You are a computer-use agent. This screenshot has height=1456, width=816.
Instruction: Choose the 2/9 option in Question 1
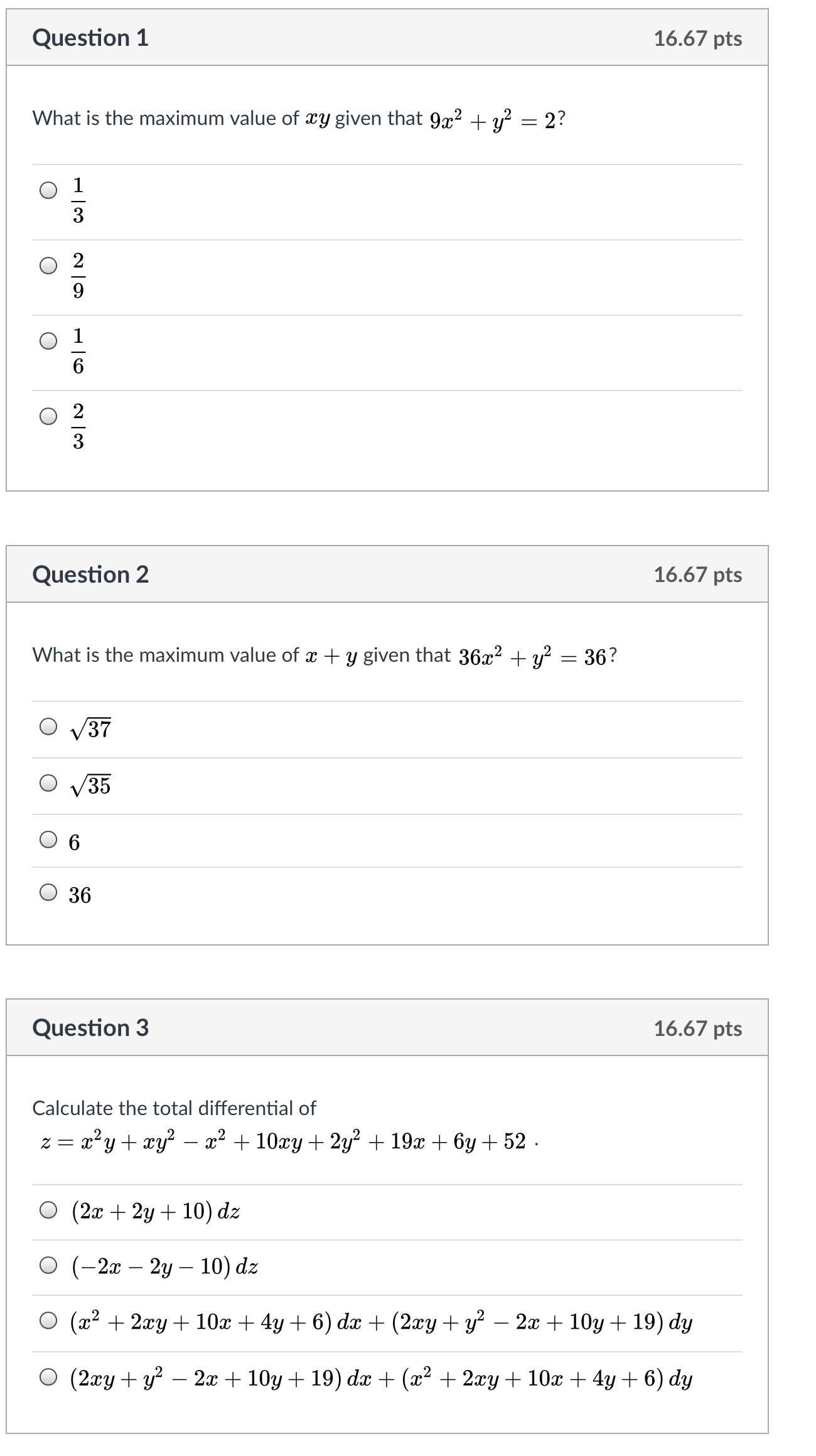(x=48, y=266)
